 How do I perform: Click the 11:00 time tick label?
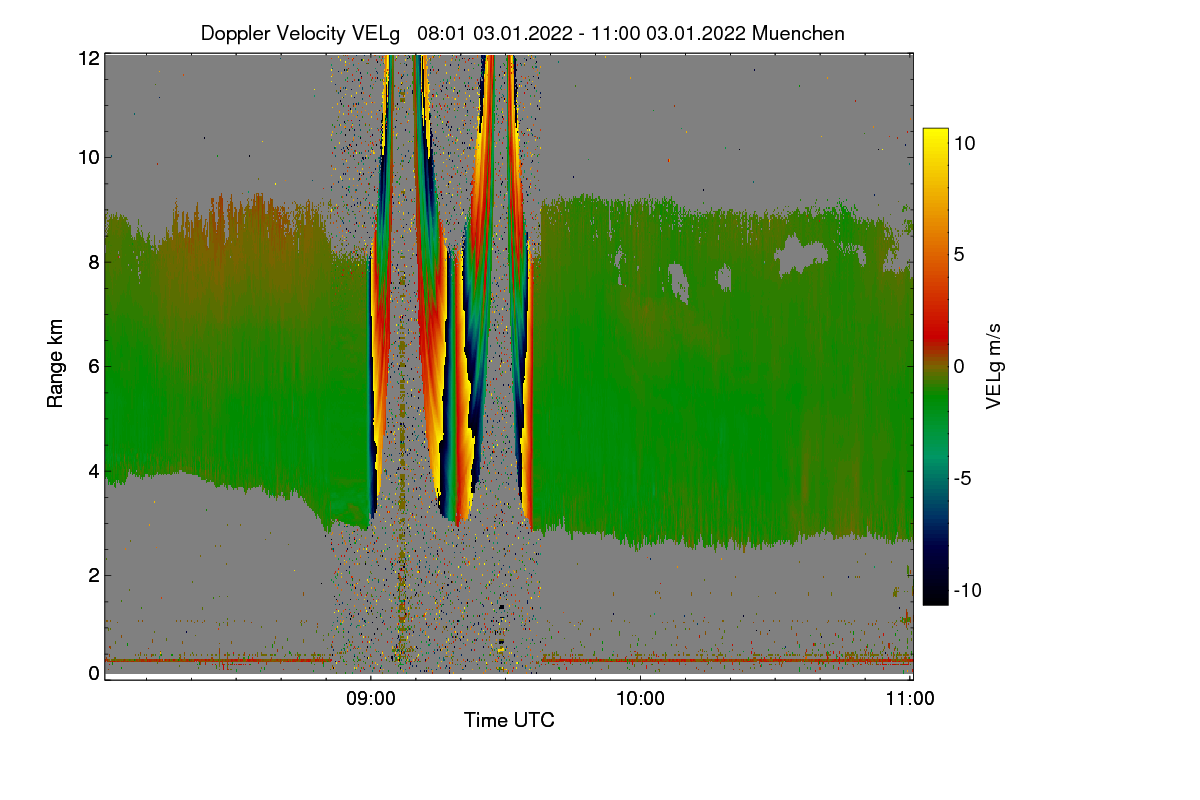pyautogui.click(x=910, y=699)
